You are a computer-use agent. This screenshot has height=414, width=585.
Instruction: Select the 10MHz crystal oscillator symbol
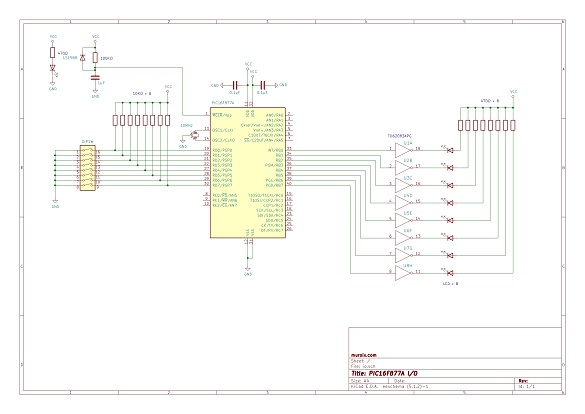click(194, 135)
